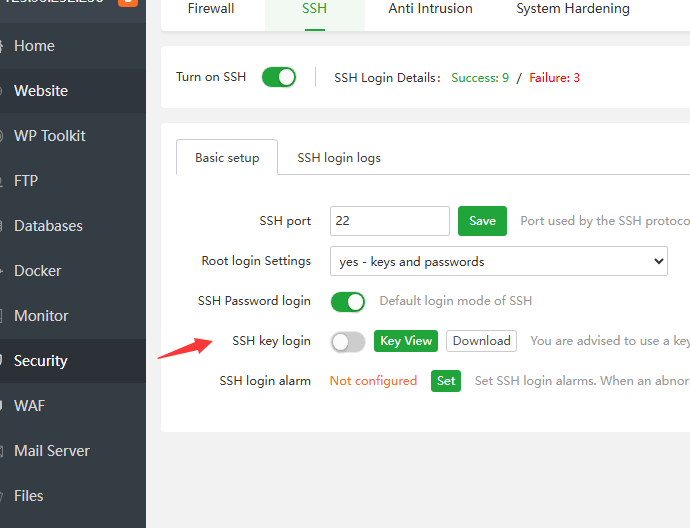Click the orange notification badge

click(128, 3)
